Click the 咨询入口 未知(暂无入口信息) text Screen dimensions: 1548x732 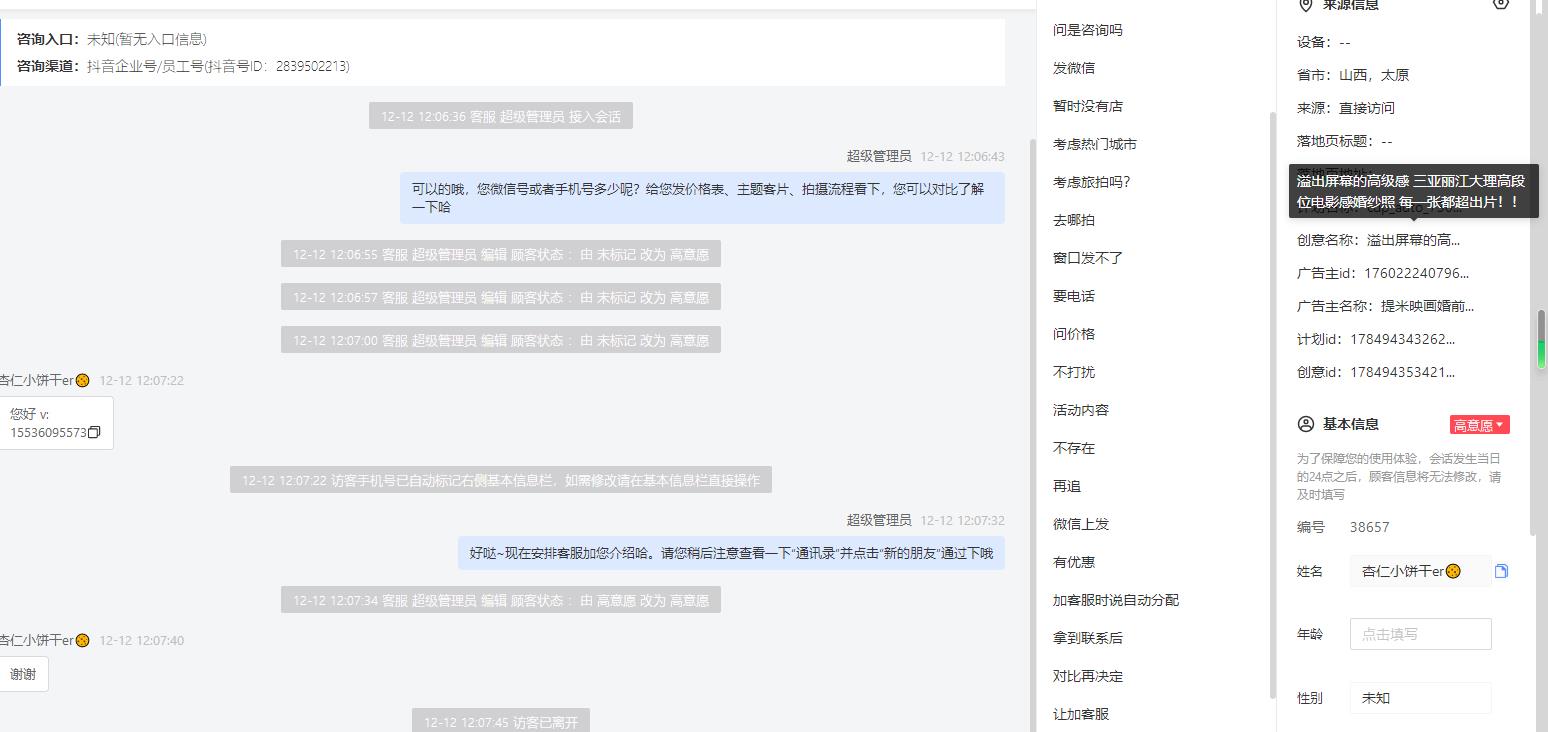(x=146, y=39)
